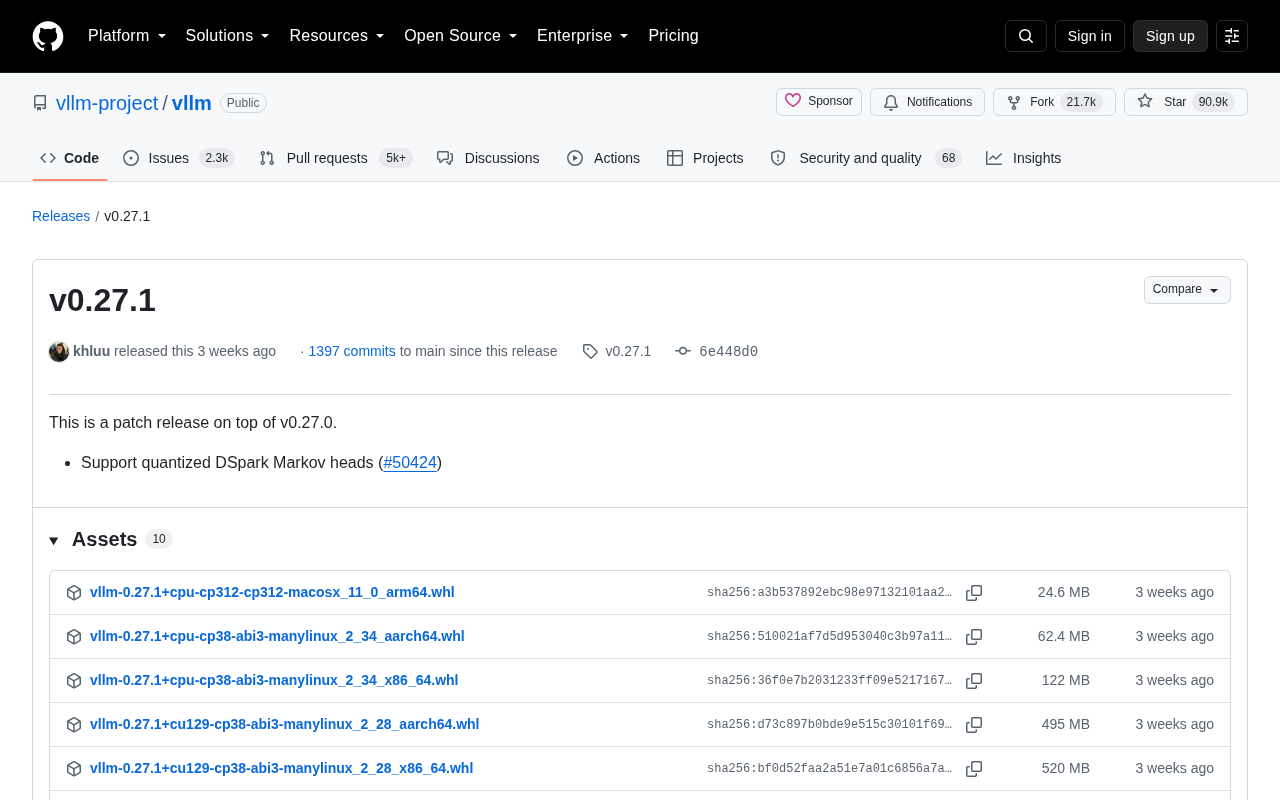Click the fork count 21.7k
Screen dimensions: 1280x800
click(x=1081, y=102)
